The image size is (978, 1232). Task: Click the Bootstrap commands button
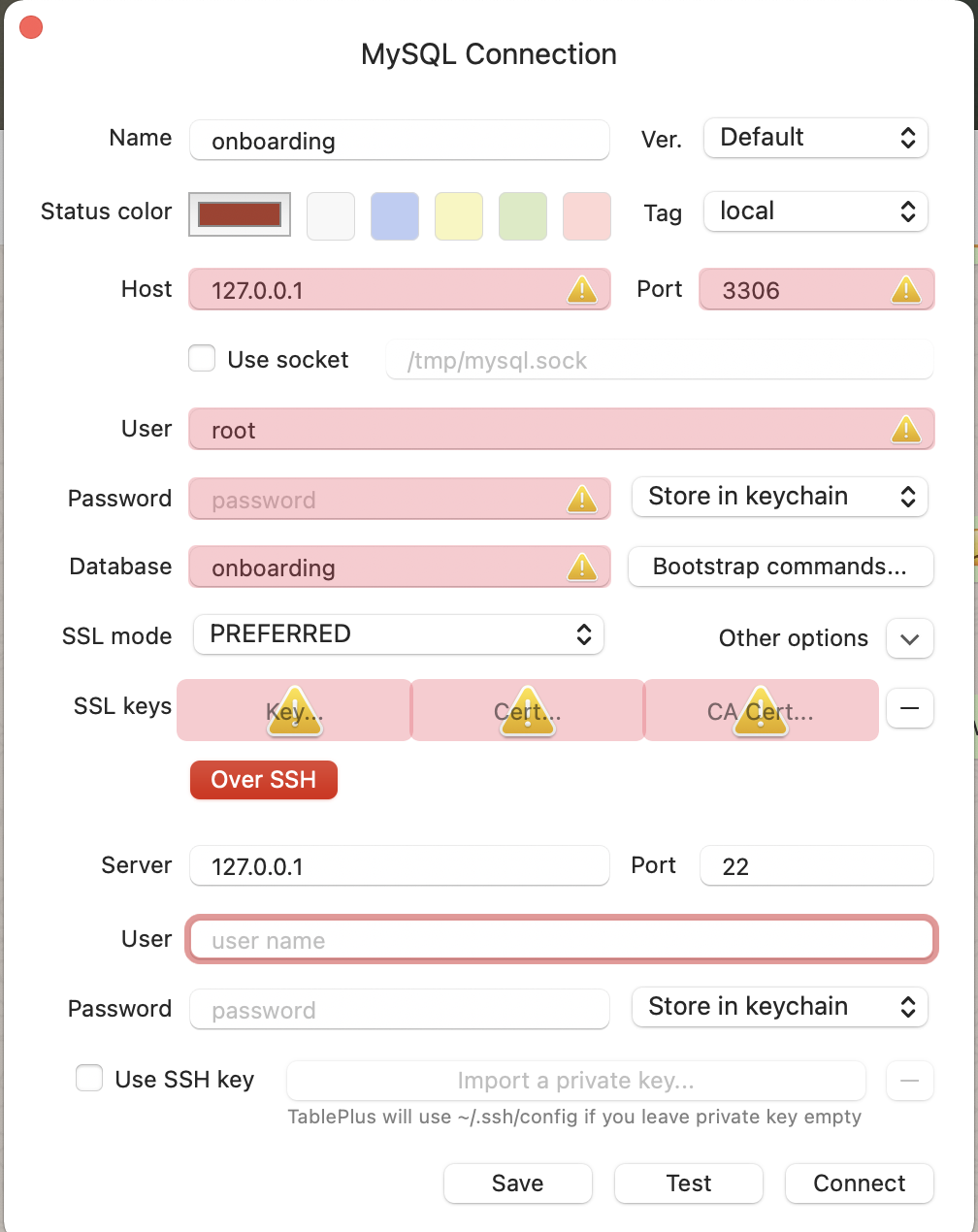[781, 567]
